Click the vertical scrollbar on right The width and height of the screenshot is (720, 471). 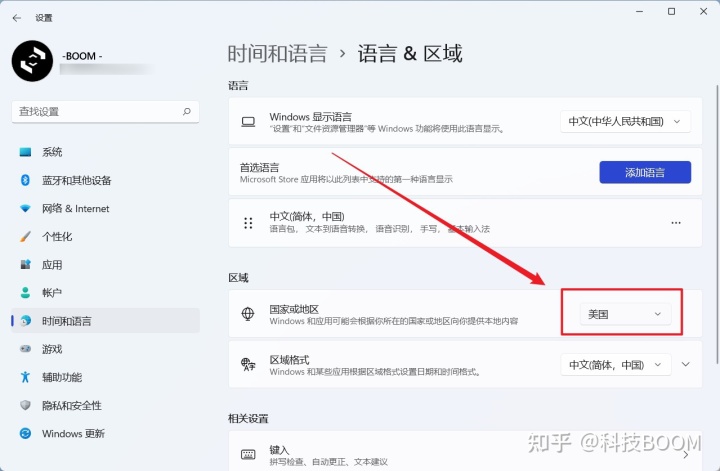pos(717,224)
